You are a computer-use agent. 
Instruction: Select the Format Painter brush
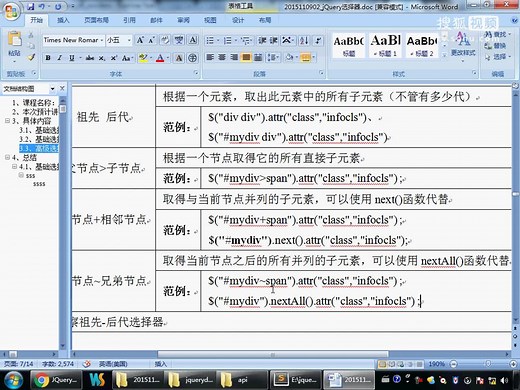[x=31, y=57]
